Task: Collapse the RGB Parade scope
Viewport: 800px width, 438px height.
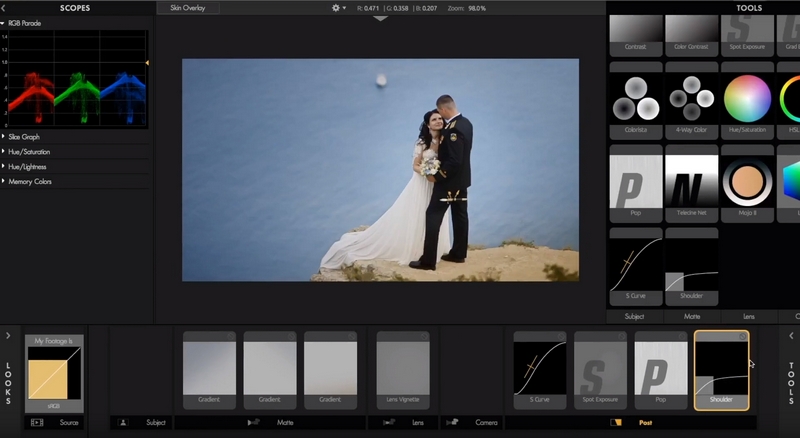Action: (24, 23)
